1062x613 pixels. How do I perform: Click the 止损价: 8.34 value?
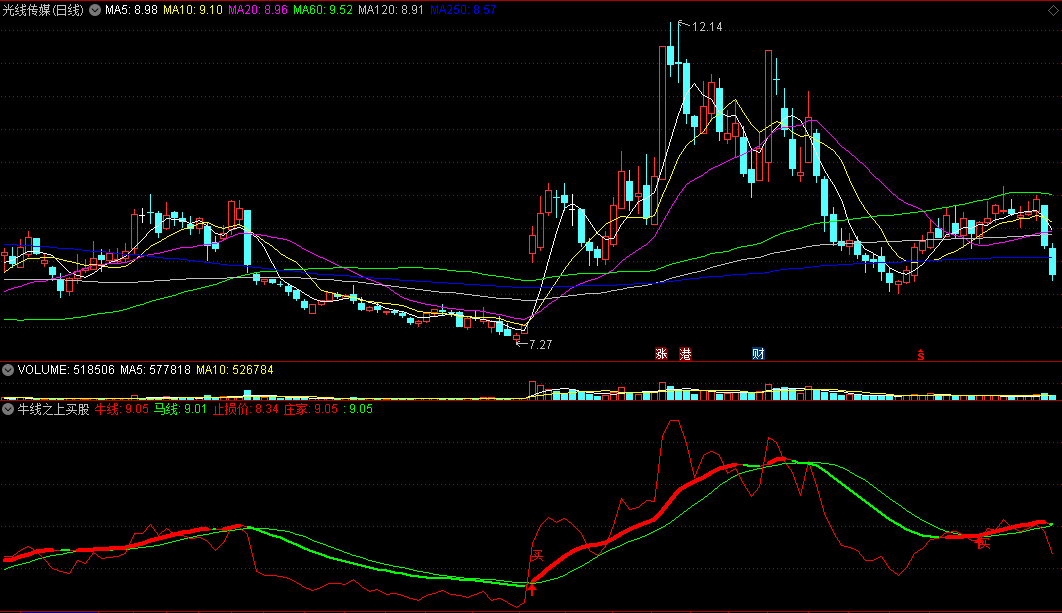click(245, 409)
